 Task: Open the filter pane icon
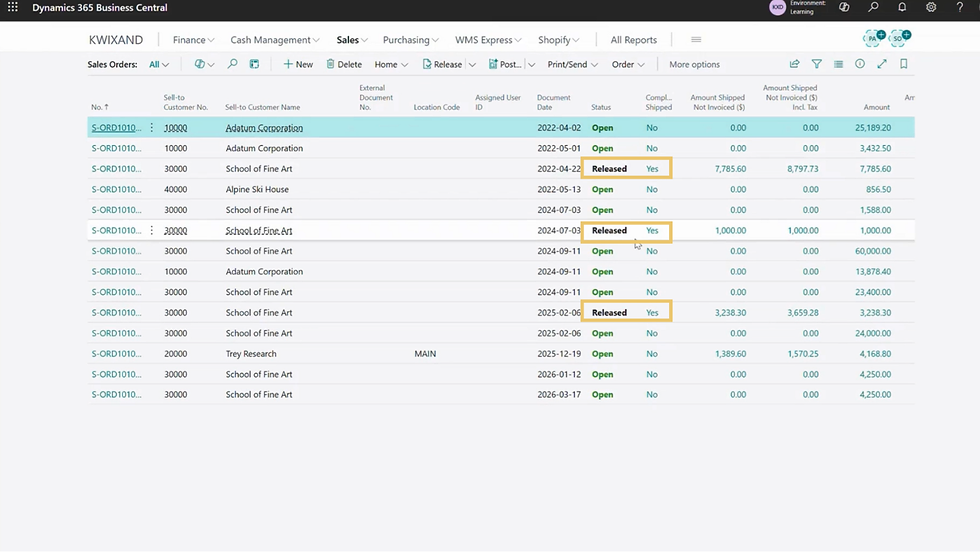point(816,64)
